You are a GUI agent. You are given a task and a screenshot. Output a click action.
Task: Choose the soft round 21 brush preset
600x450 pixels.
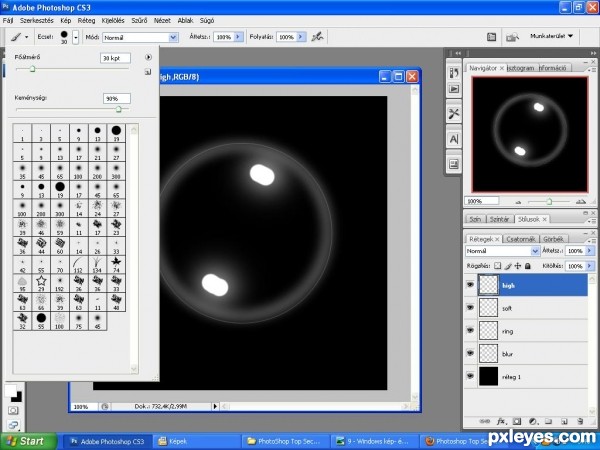[x=98, y=152]
